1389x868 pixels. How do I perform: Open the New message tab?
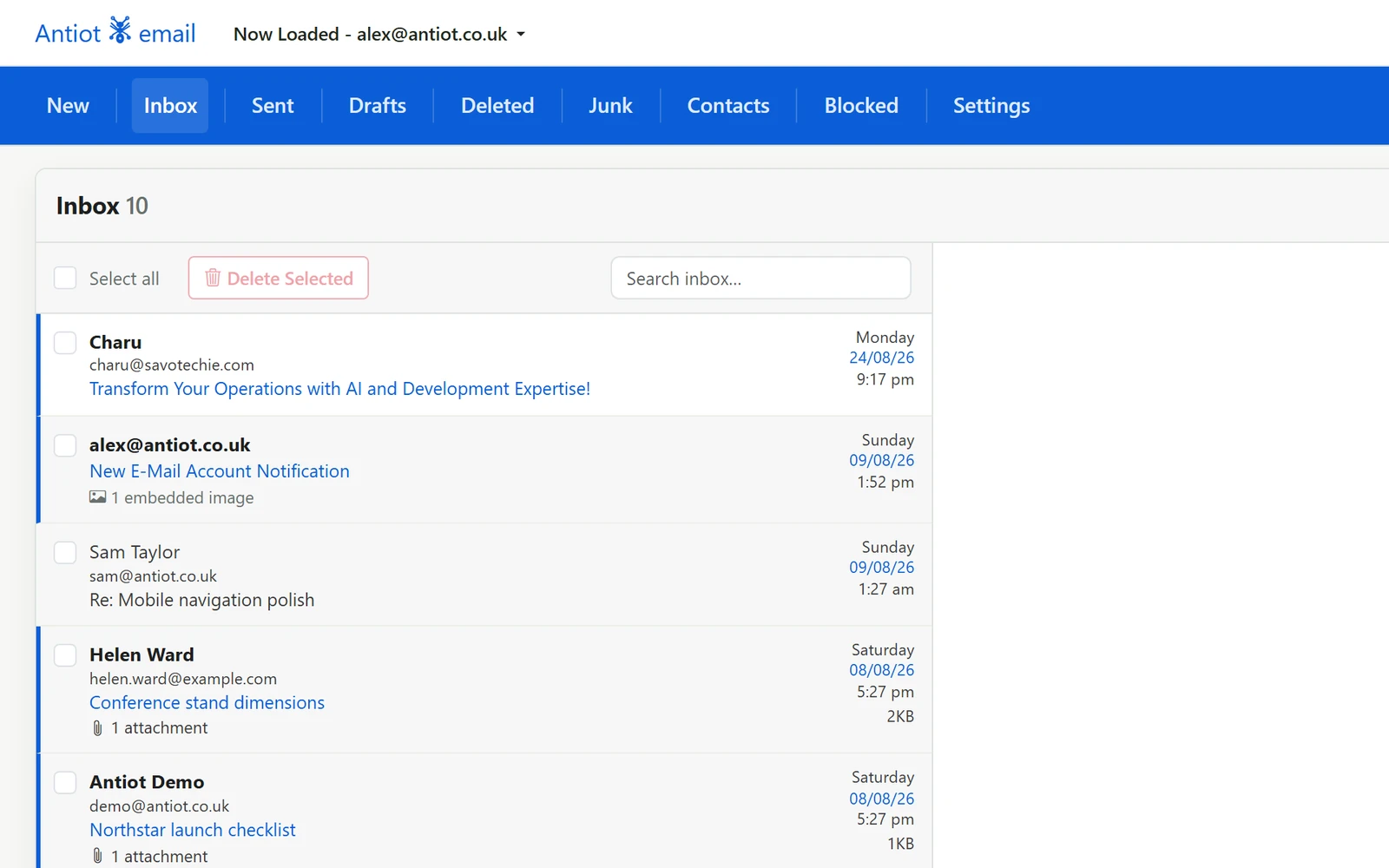(x=68, y=105)
